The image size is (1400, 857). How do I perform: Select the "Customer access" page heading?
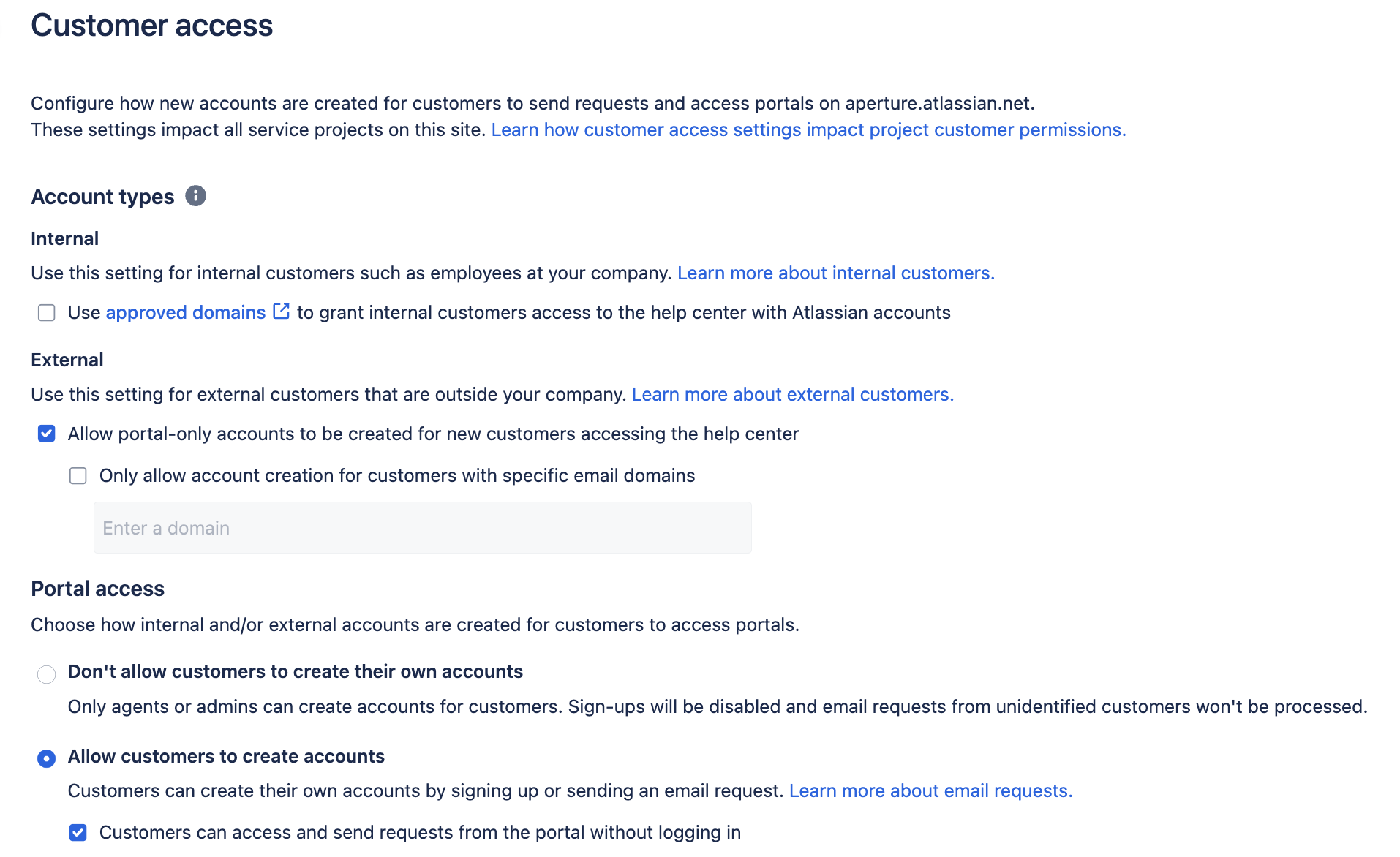tap(151, 26)
